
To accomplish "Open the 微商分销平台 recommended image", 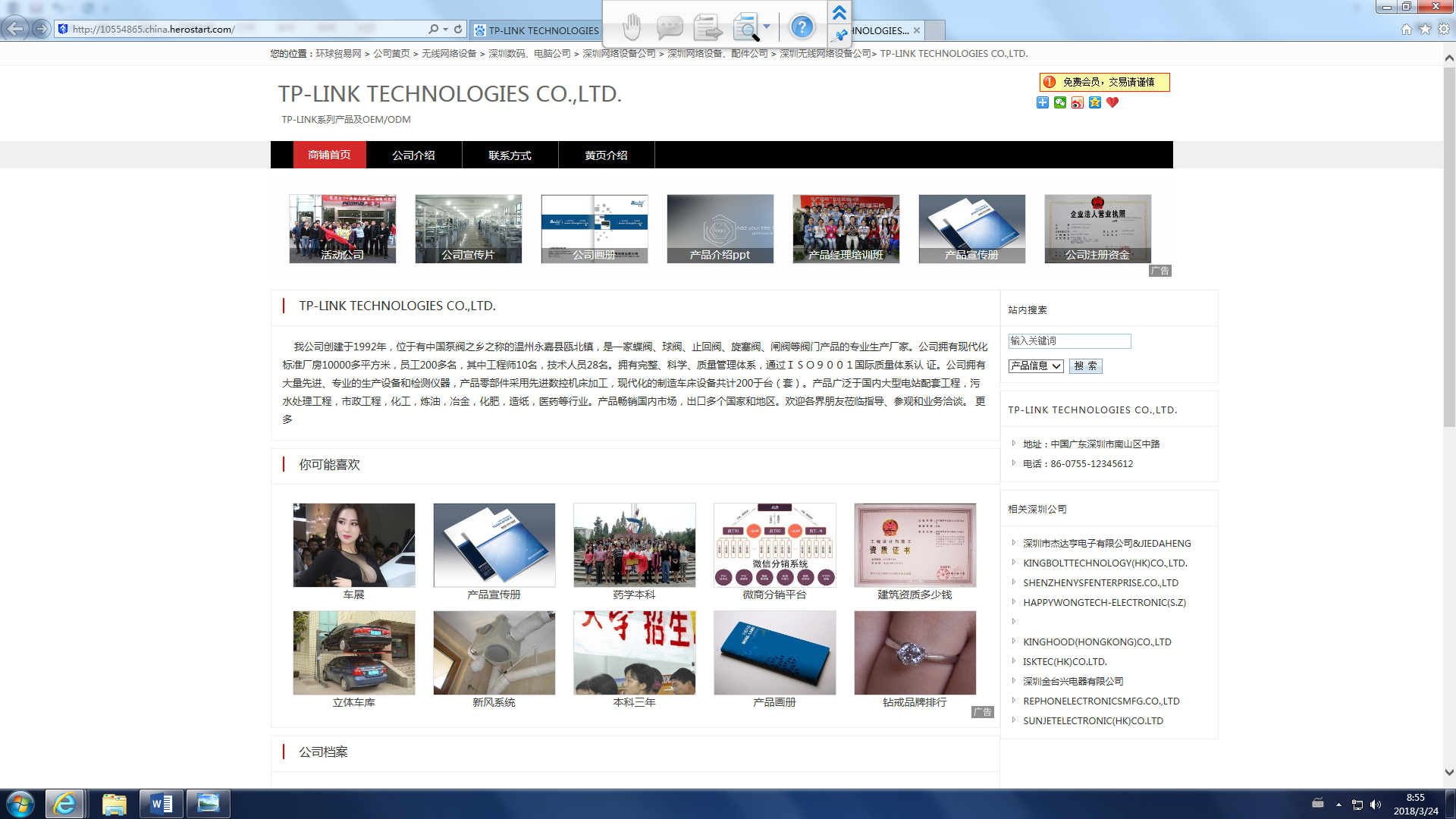I will 774,545.
